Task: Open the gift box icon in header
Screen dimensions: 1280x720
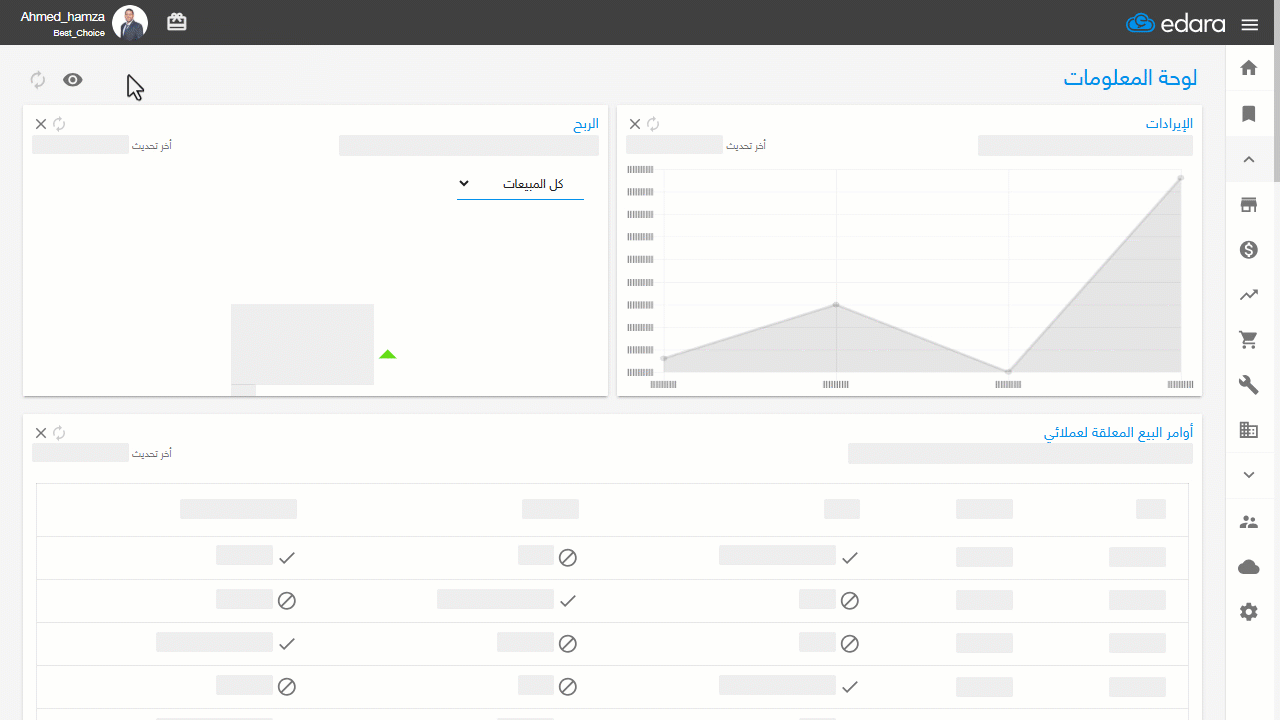Action: coord(177,22)
